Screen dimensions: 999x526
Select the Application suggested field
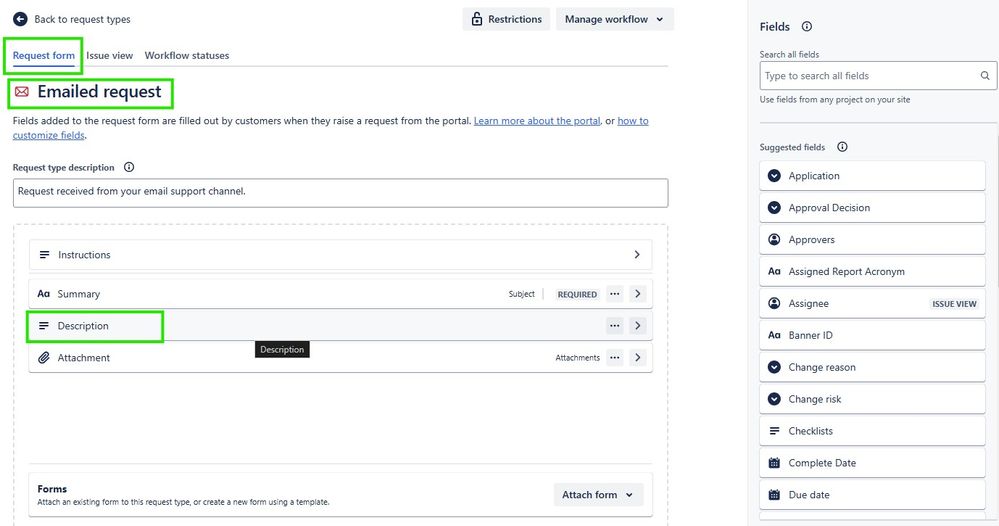click(x=872, y=176)
